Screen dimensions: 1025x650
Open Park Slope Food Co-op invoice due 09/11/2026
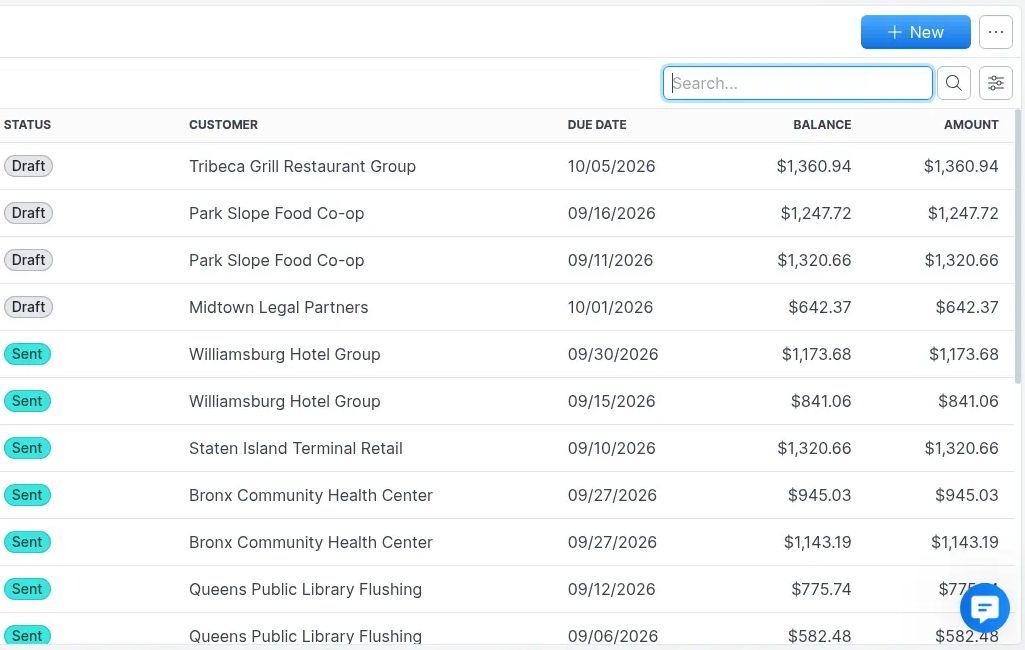coord(277,260)
